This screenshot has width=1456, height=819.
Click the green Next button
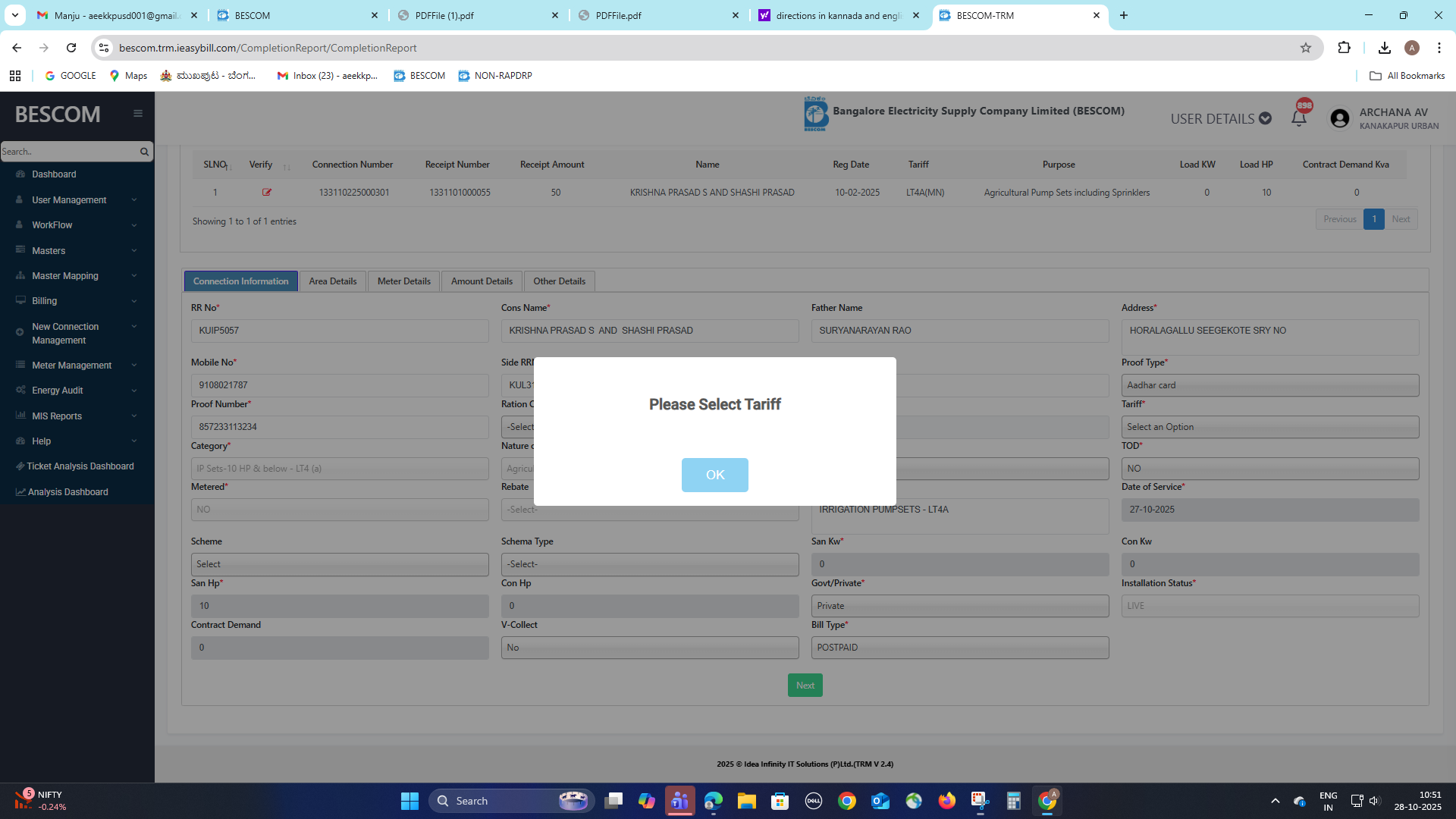click(805, 686)
